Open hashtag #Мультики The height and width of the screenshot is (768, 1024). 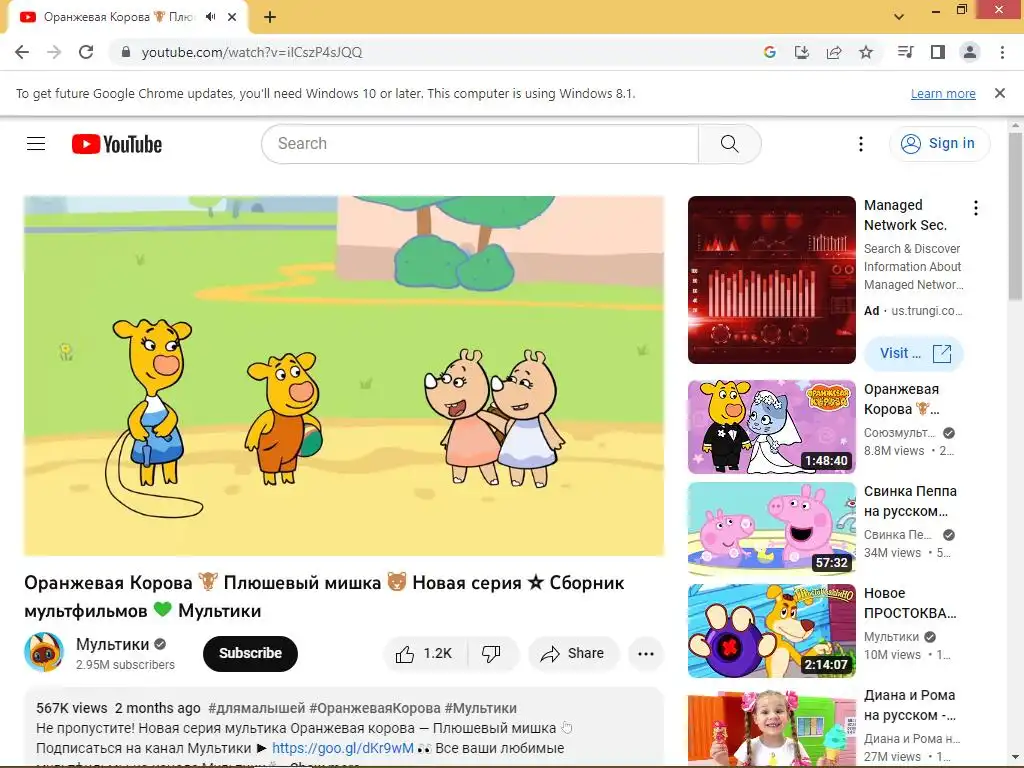pos(481,708)
